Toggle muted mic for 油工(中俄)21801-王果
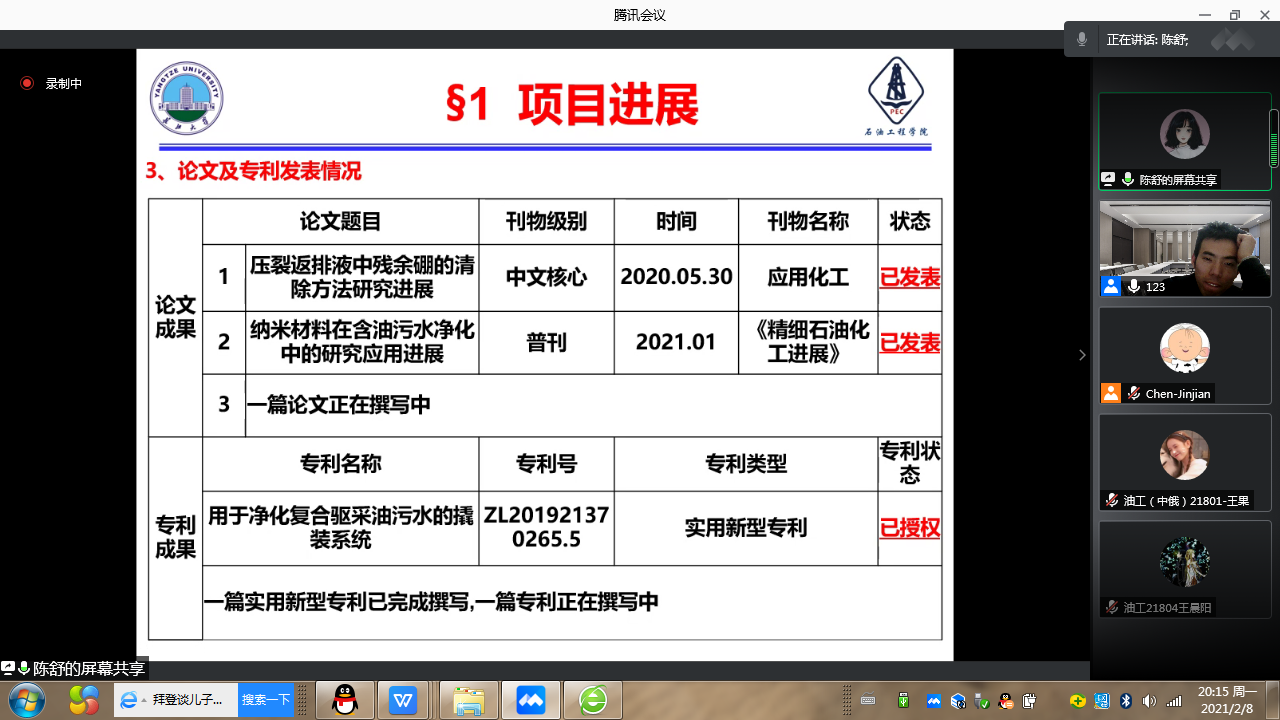 pos(1111,500)
